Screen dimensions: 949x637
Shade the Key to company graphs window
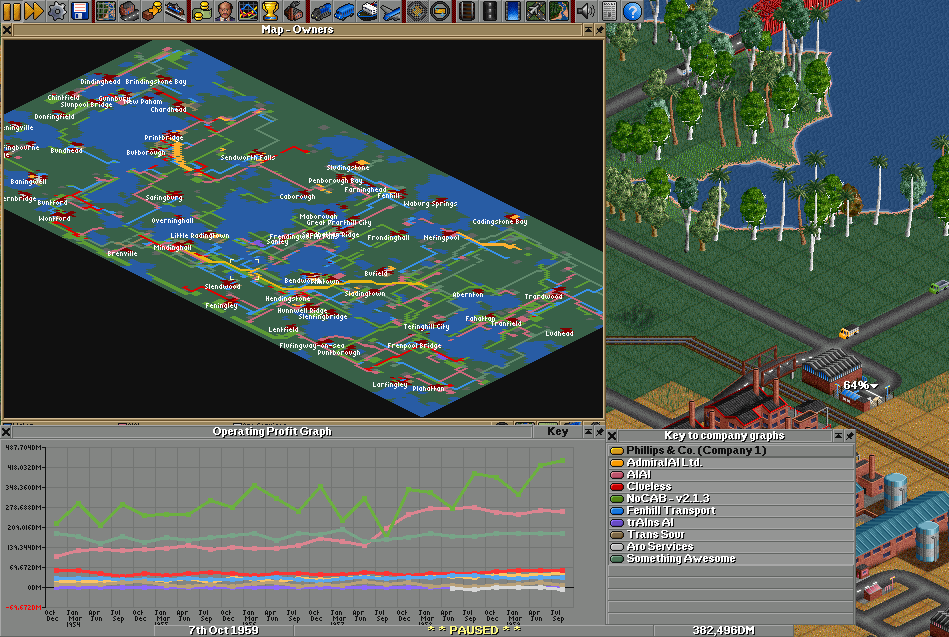pos(838,436)
